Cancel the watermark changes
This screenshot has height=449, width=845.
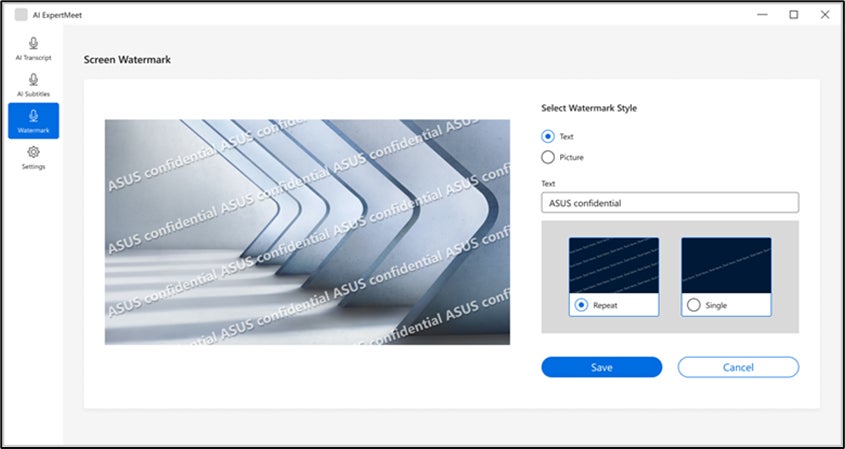[x=738, y=367]
